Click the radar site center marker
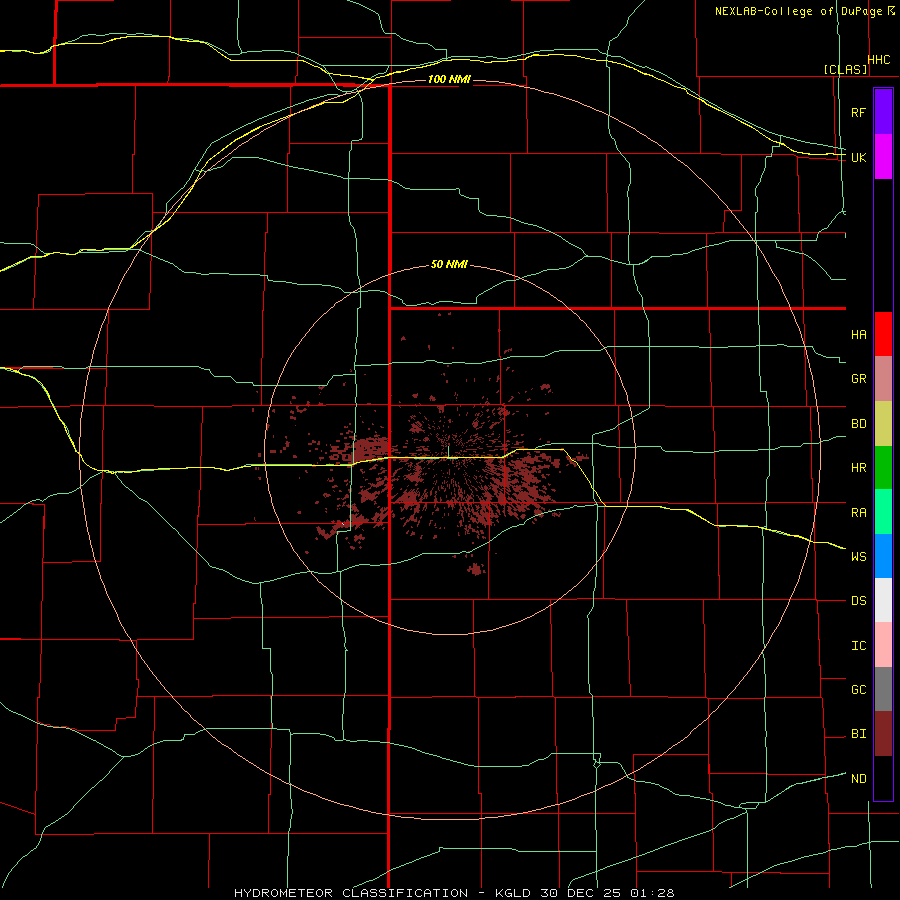Screen dimensions: 900x900 (x=448, y=451)
